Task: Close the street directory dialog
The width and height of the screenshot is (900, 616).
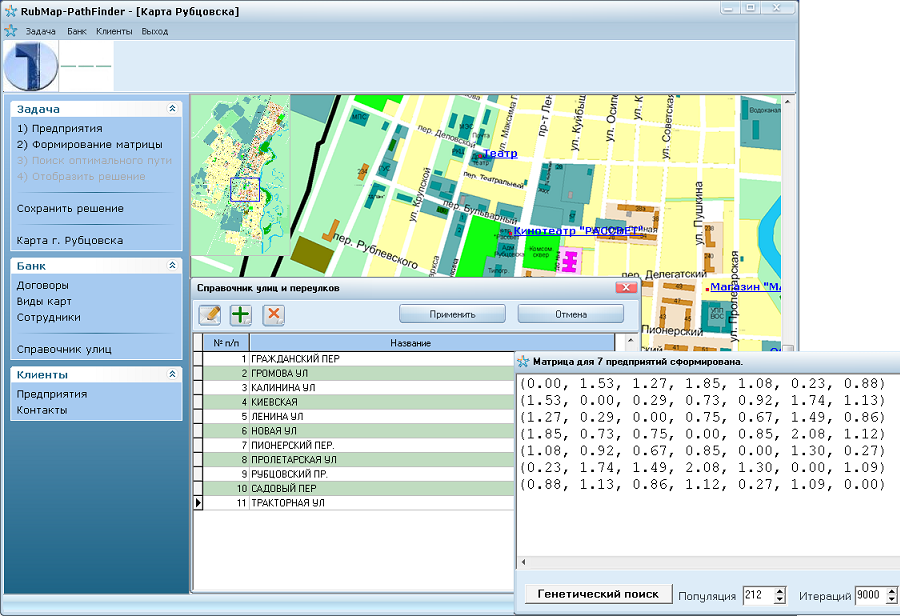Action: click(x=626, y=288)
